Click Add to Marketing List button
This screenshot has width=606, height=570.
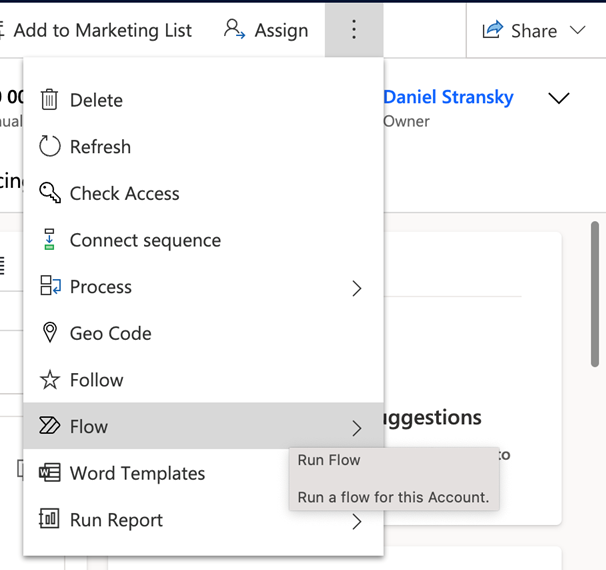tap(100, 31)
